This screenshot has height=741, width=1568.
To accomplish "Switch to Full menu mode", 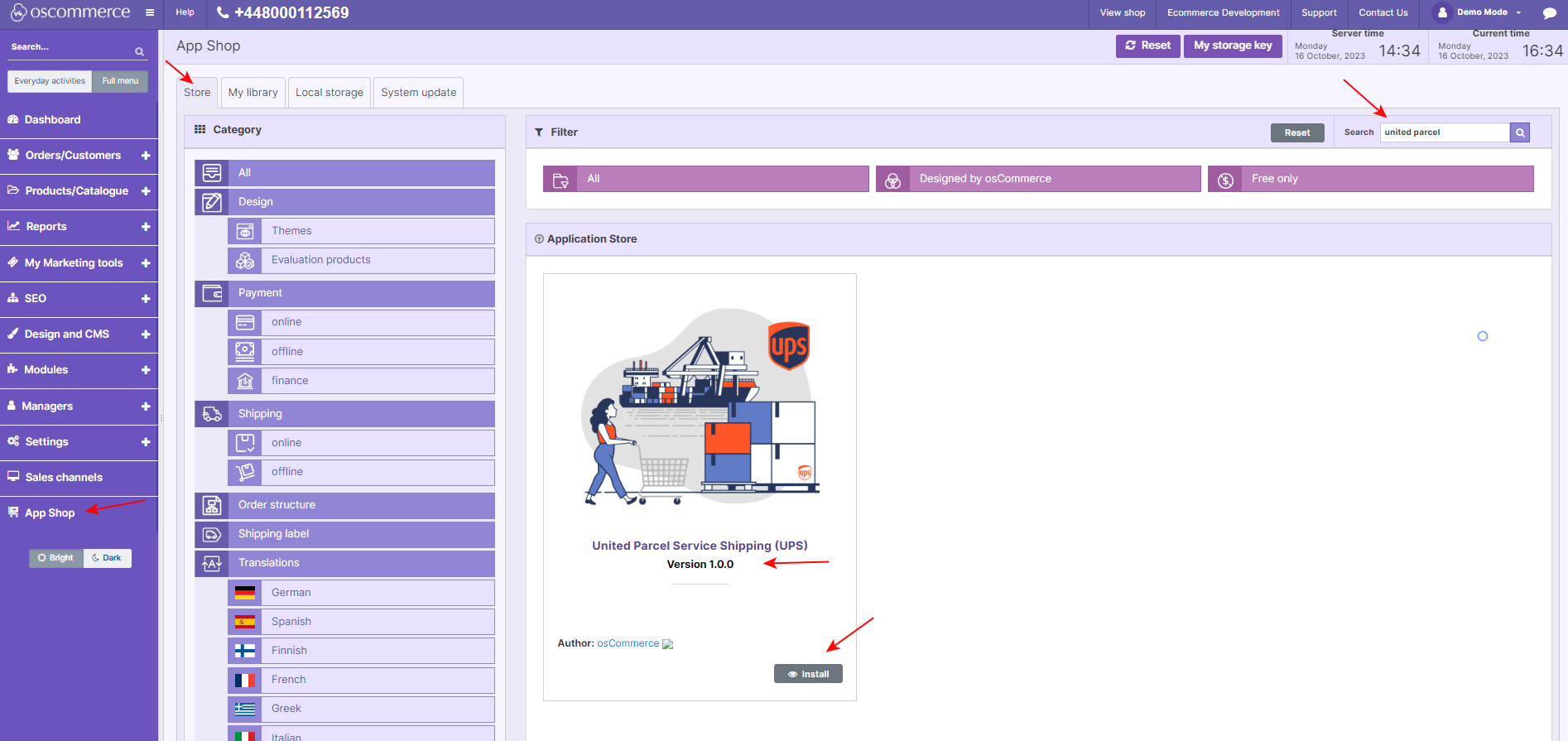I will [x=120, y=81].
